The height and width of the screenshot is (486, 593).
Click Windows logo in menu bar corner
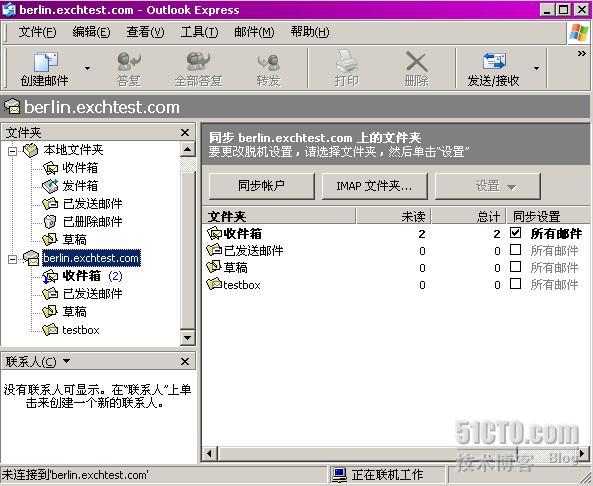579,32
